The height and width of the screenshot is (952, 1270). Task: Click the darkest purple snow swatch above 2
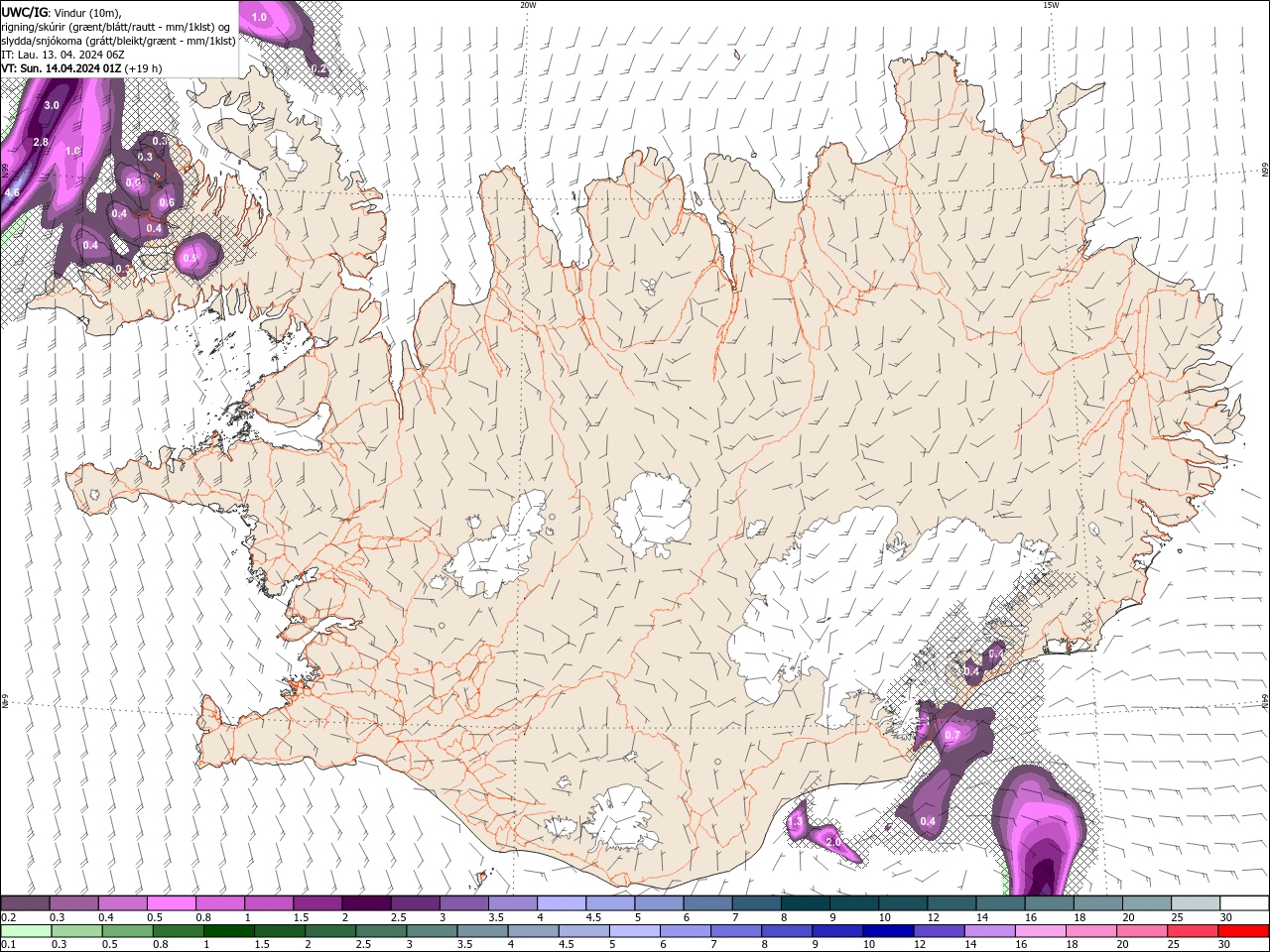pos(365,903)
